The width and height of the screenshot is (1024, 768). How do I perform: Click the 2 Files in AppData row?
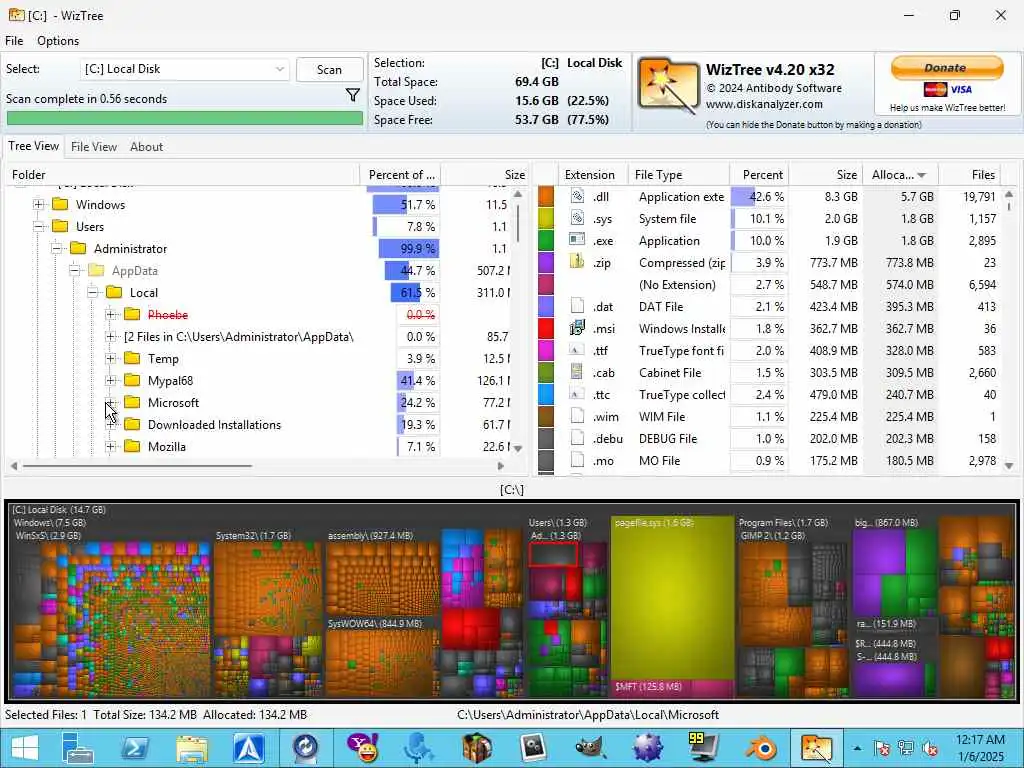pos(238,336)
